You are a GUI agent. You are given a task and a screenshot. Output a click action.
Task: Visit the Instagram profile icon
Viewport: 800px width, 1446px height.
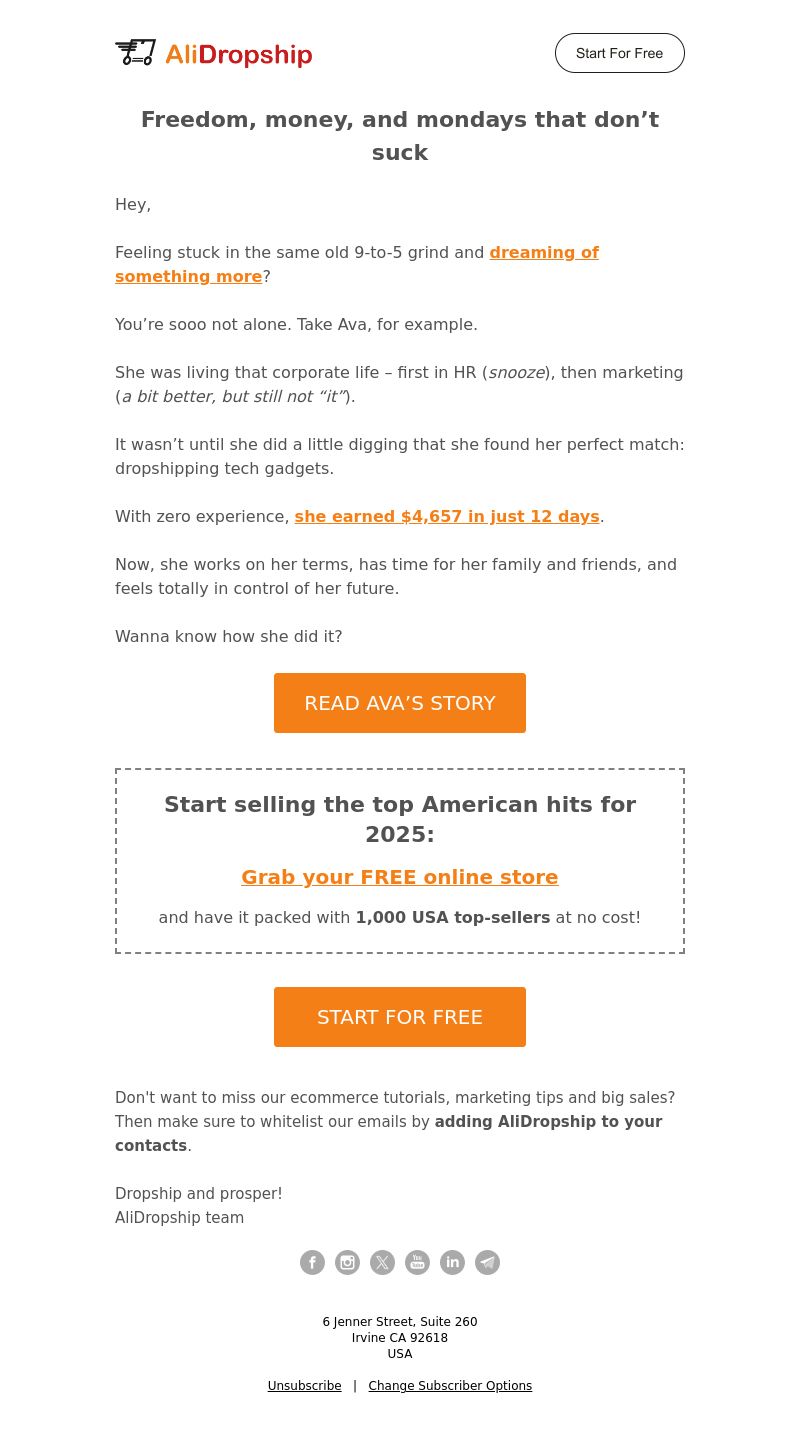pyautogui.click(x=347, y=1262)
